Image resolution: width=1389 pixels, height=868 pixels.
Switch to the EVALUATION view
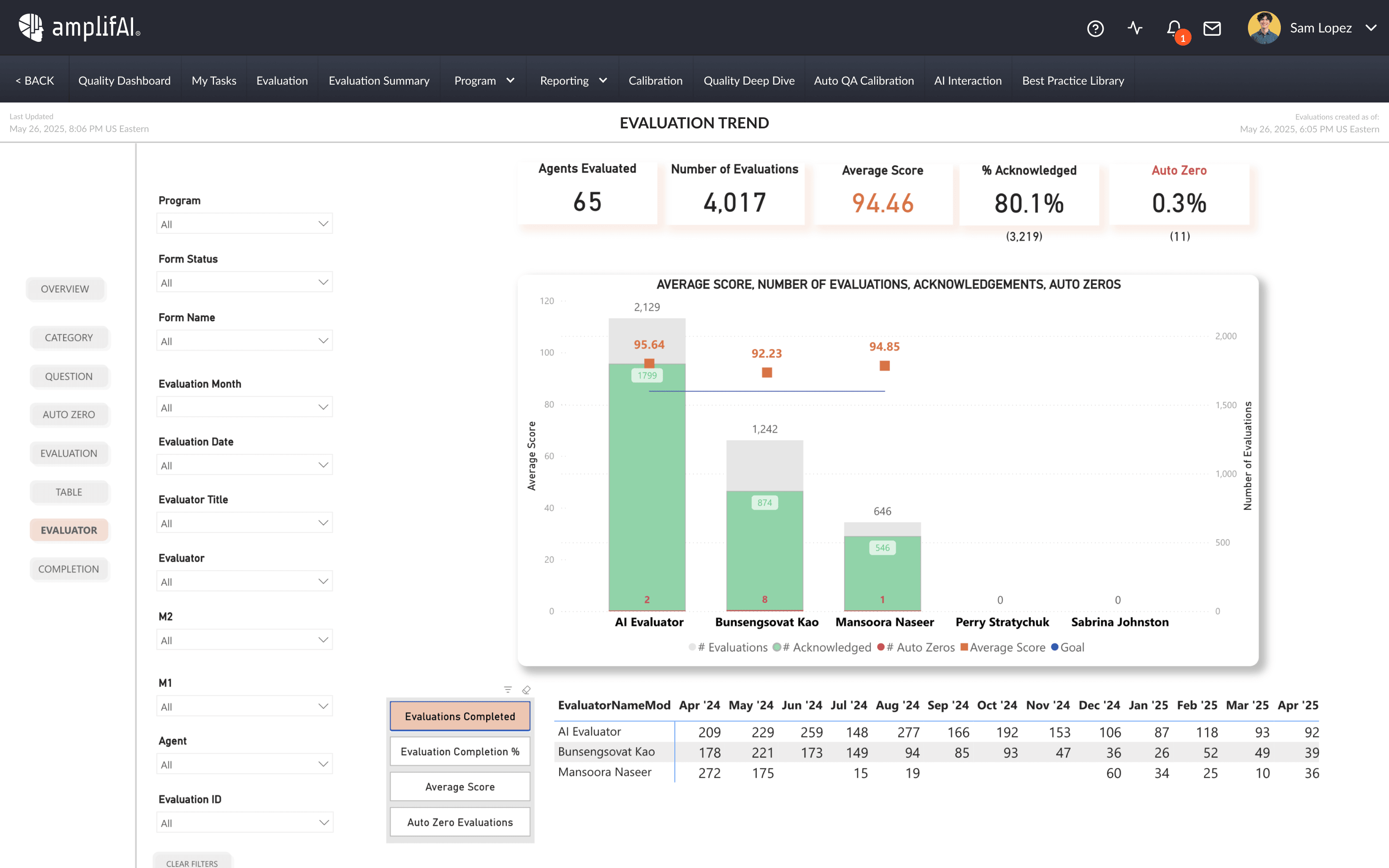tap(69, 453)
